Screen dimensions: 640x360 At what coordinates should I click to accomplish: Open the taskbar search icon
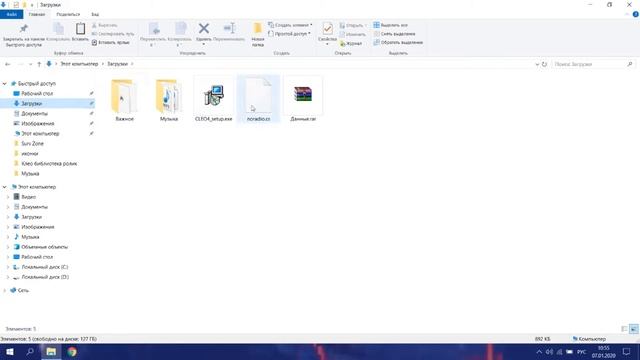pos(30,351)
